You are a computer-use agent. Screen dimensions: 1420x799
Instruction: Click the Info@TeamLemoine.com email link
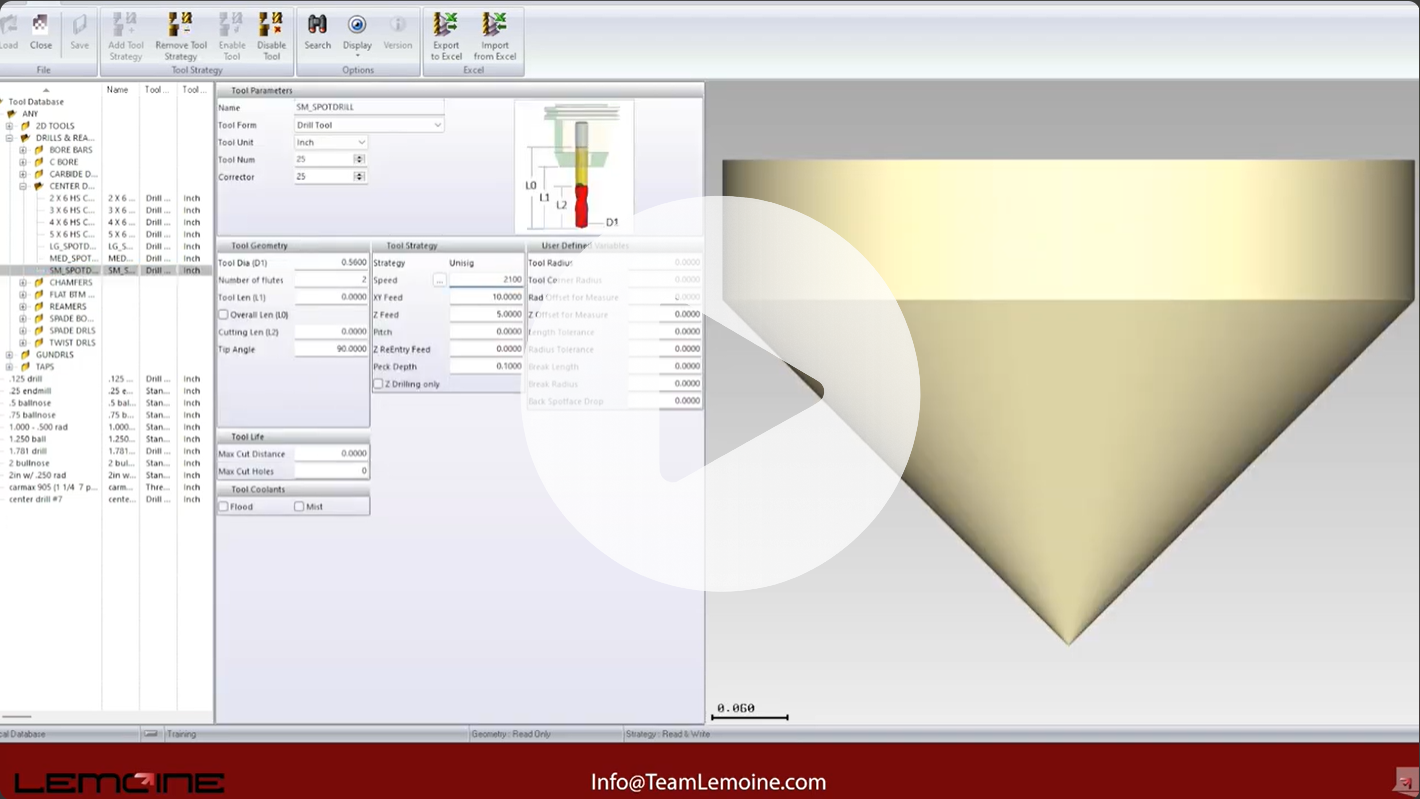coord(708,782)
